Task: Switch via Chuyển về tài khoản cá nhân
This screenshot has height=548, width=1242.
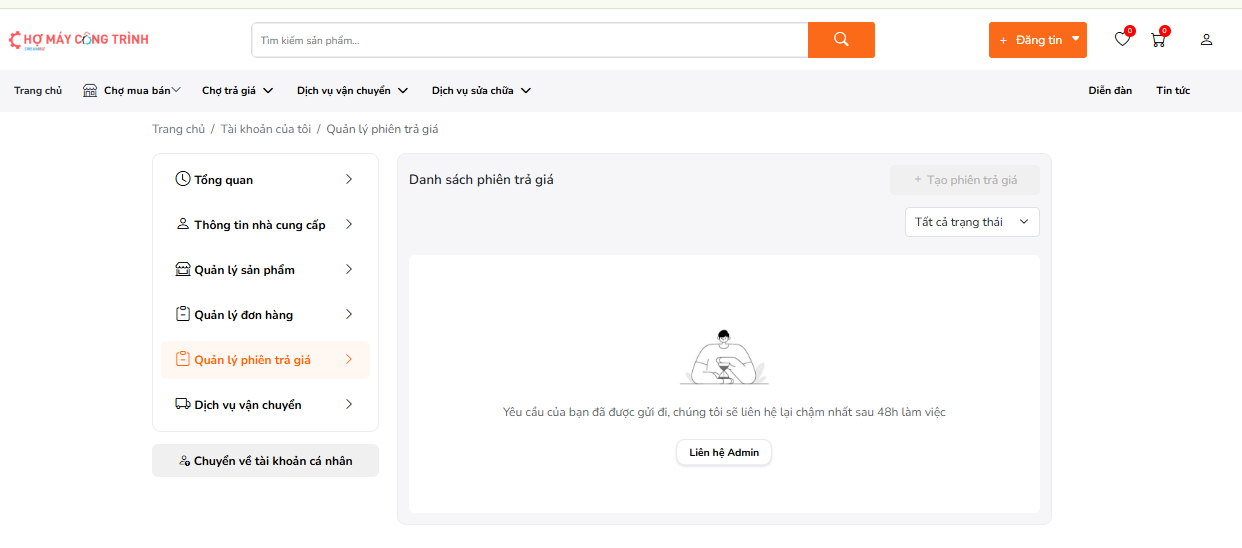Action: point(265,461)
